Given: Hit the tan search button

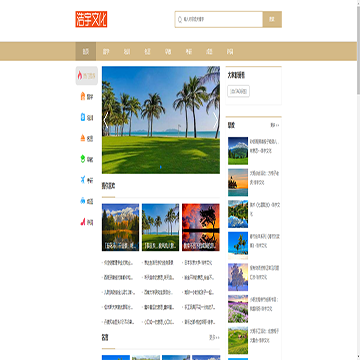Looking at the screenshot, I should click(272, 19).
